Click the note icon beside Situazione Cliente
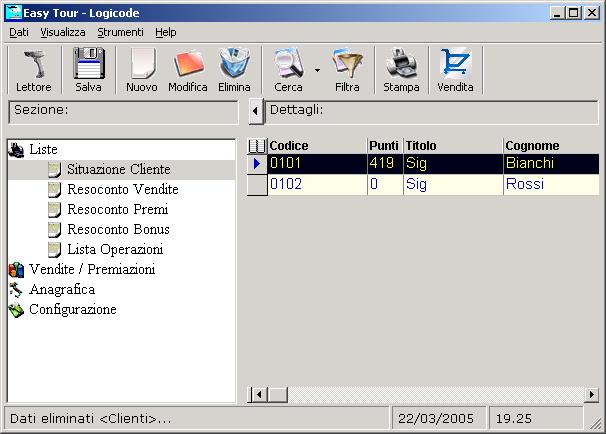The height and width of the screenshot is (434, 606). (54, 170)
